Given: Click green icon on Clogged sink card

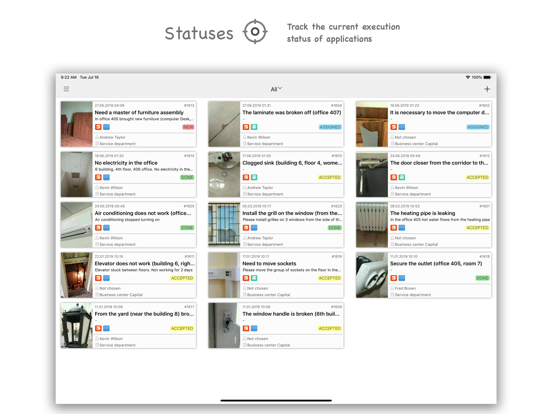Looking at the screenshot, I should [x=254, y=177].
